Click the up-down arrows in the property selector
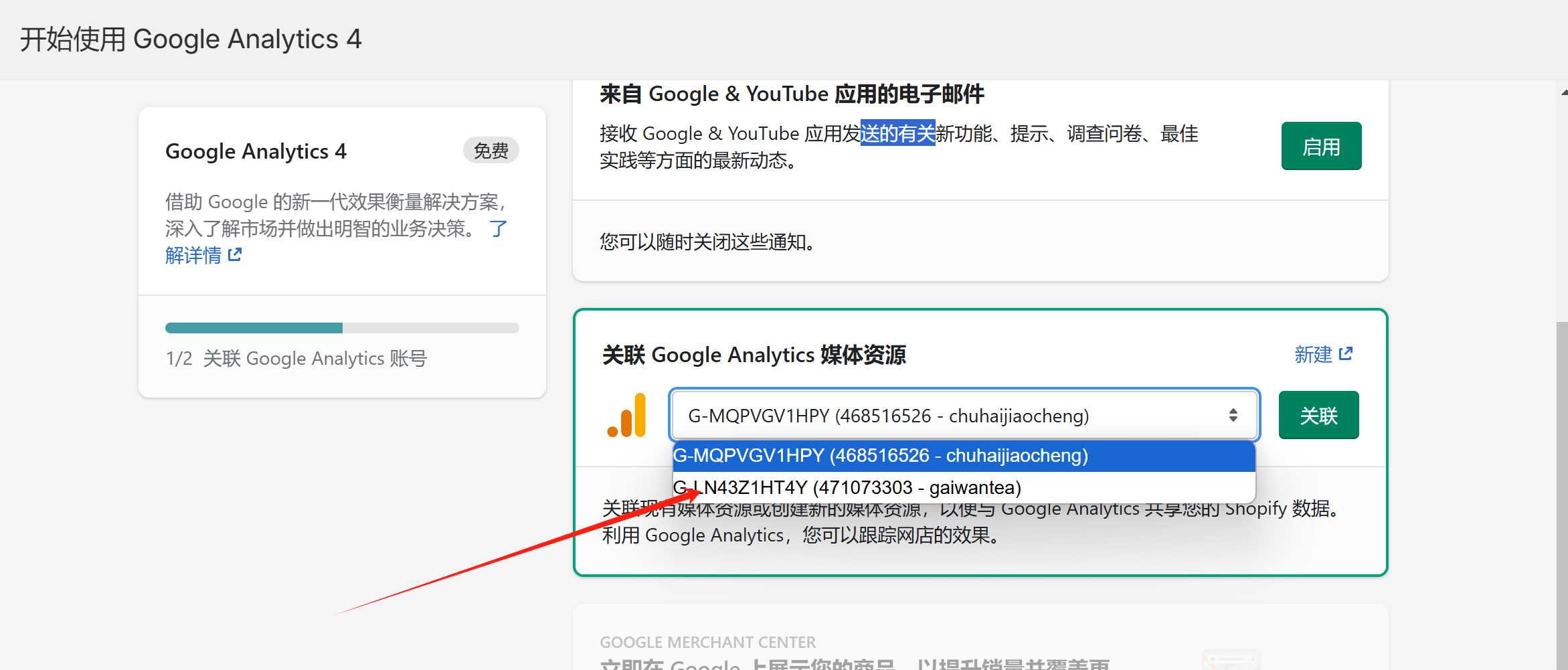1568x670 pixels. click(x=1233, y=415)
